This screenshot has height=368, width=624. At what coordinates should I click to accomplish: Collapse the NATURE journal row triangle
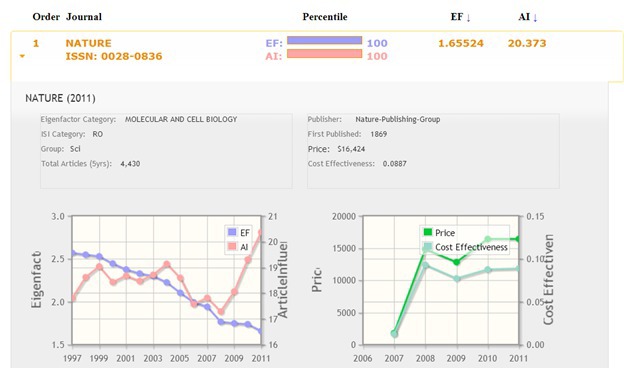(x=22, y=56)
